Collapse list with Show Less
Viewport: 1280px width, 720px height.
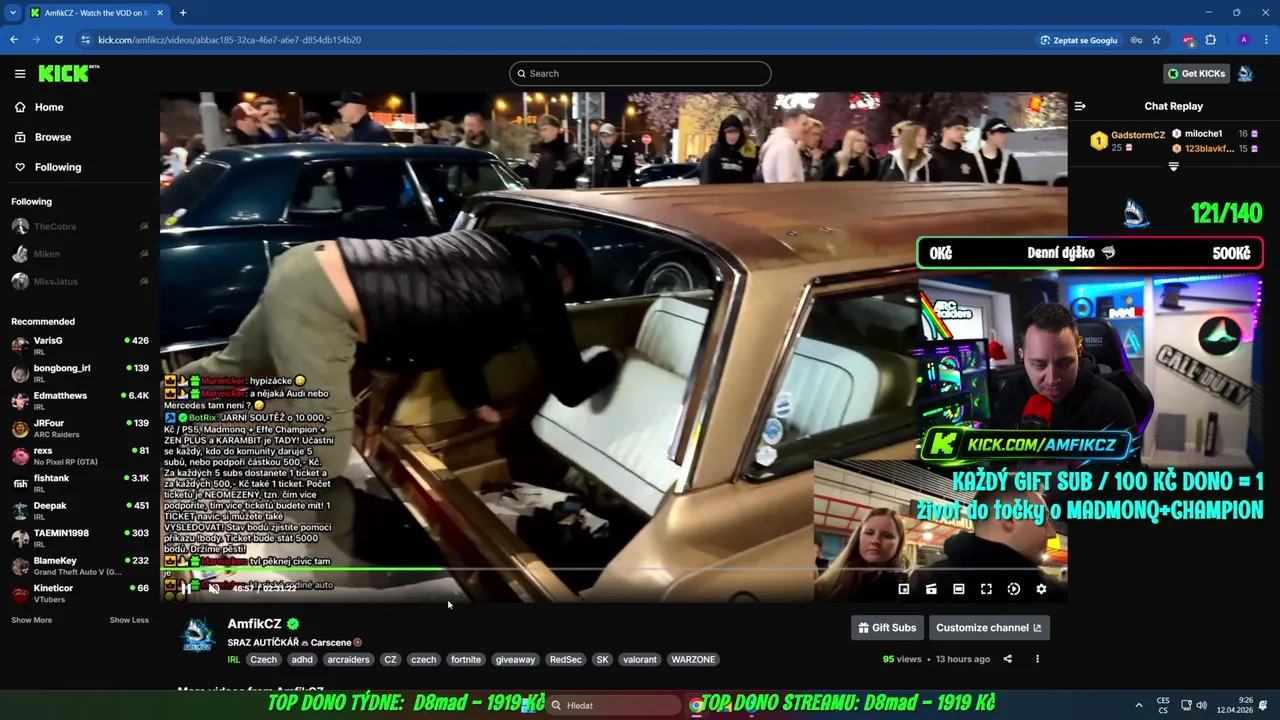(x=129, y=620)
